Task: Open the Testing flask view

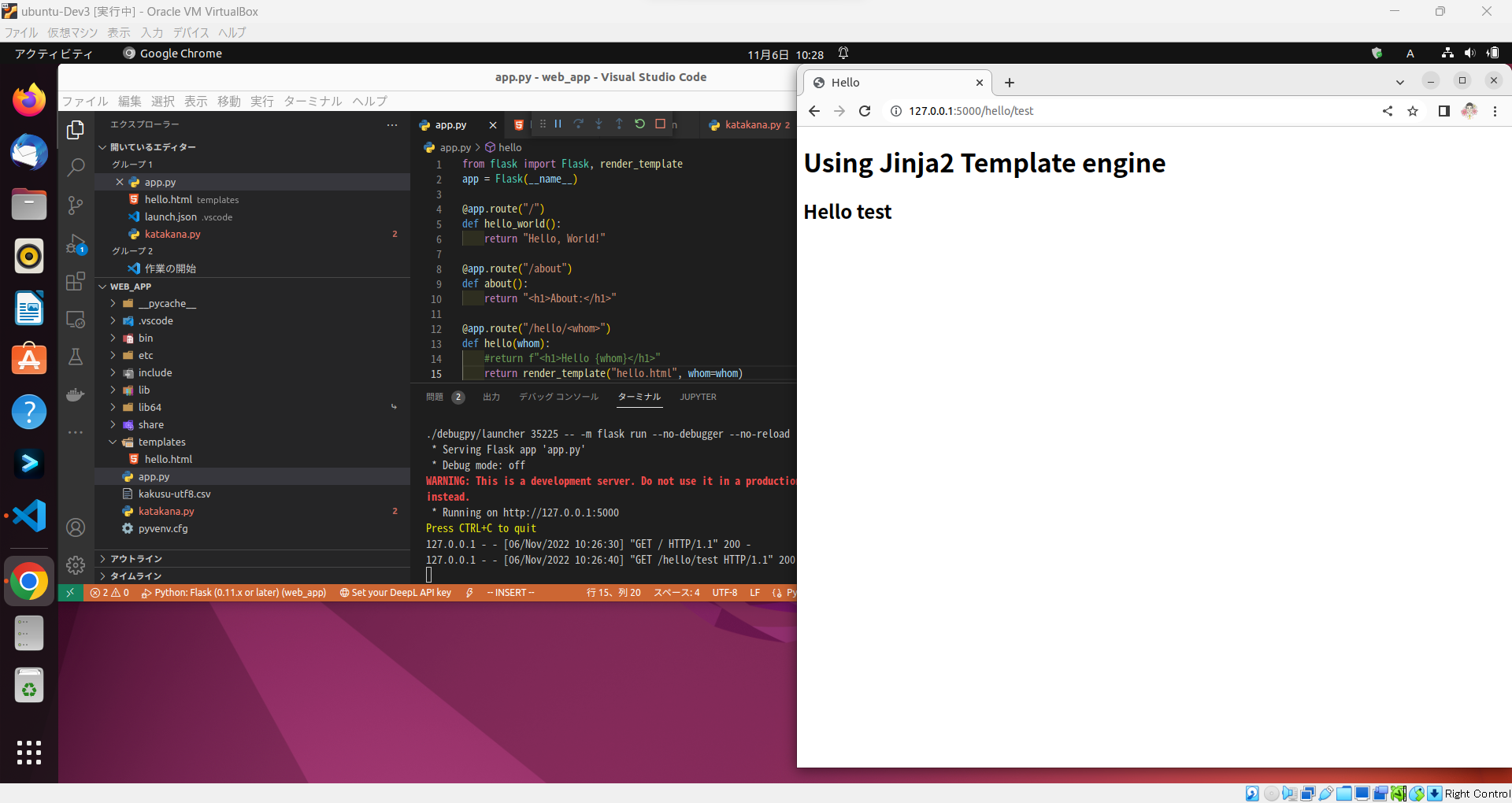Action: (76, 357)
